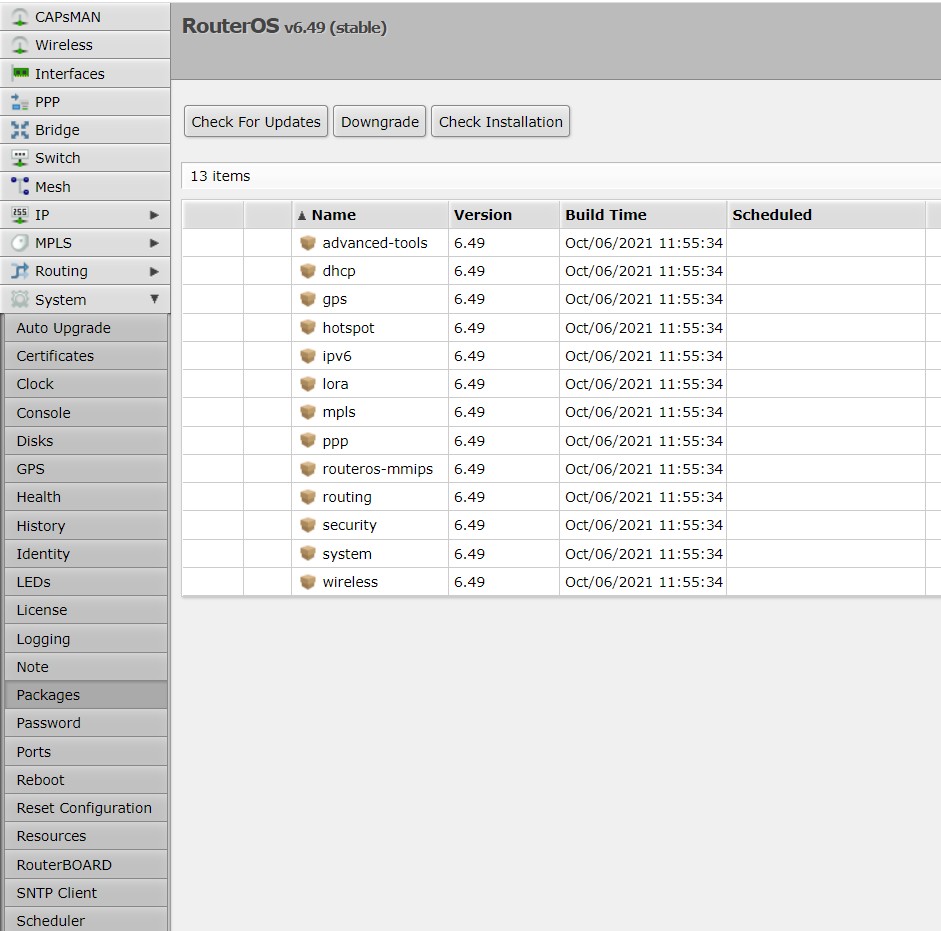Expand the Routing submenu arrow
The height and width of the screenshot is (931, 941).
154,271
